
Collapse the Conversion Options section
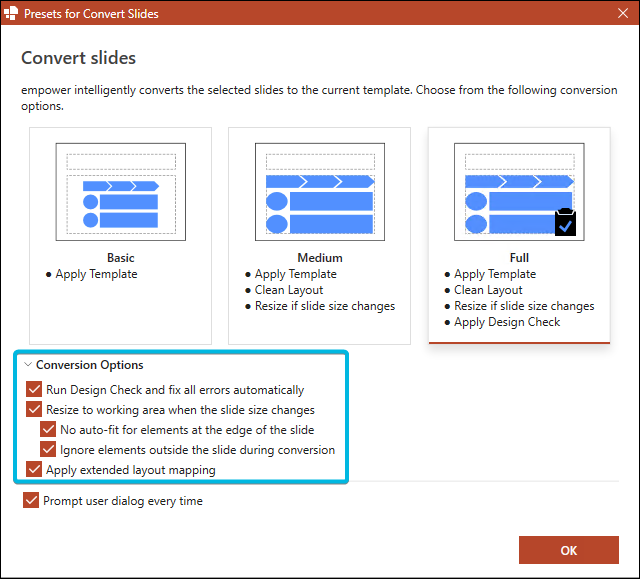(x=28, y=364)
